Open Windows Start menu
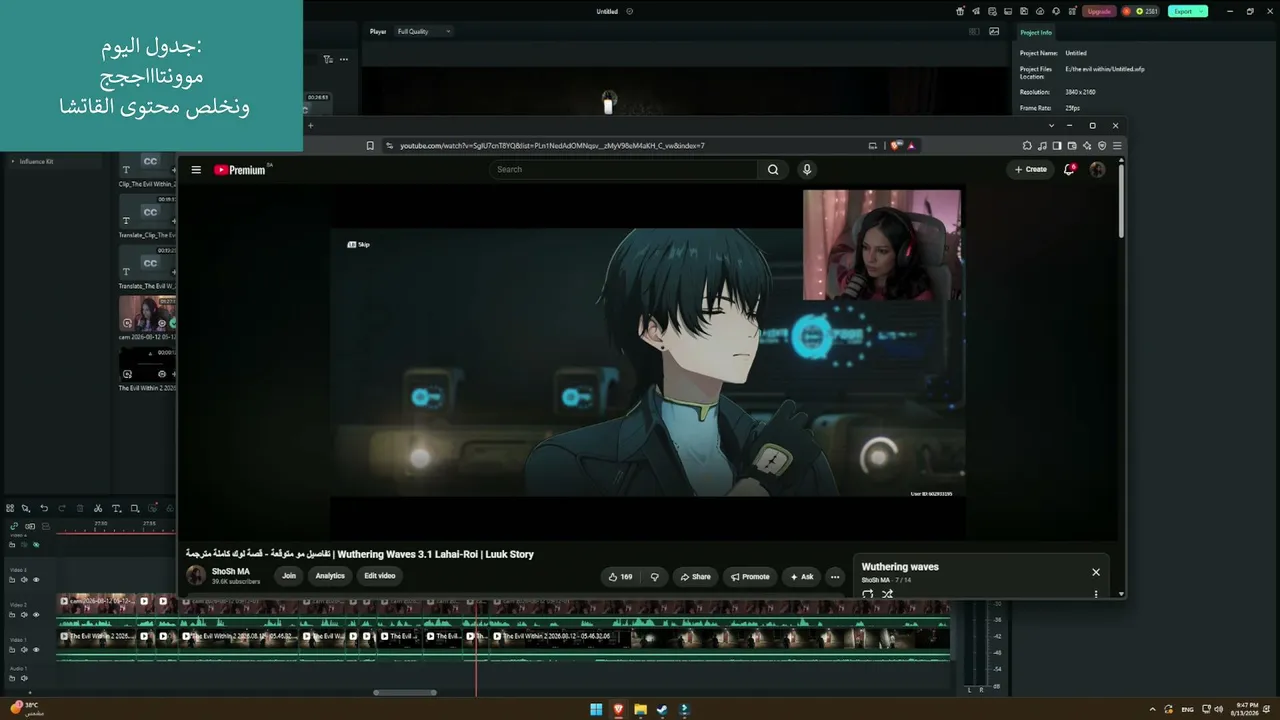Screen dimensions: 1280x720 pos(596,710)
